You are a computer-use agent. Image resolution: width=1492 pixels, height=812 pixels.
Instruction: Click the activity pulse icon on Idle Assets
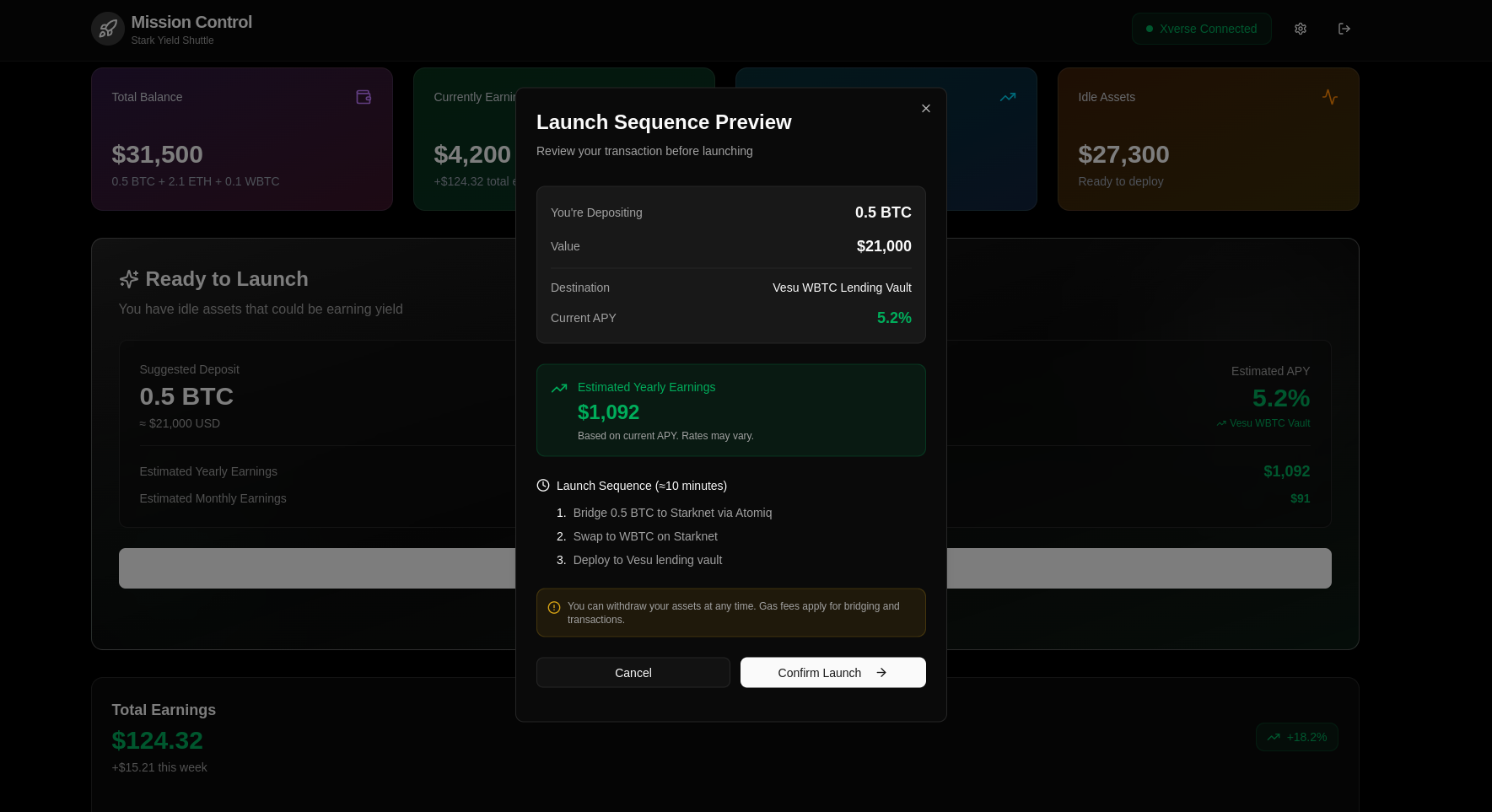click(x=1330, y=97)
